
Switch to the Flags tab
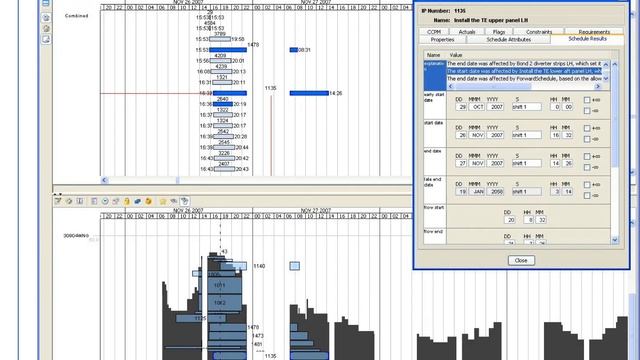coord(498,31)
